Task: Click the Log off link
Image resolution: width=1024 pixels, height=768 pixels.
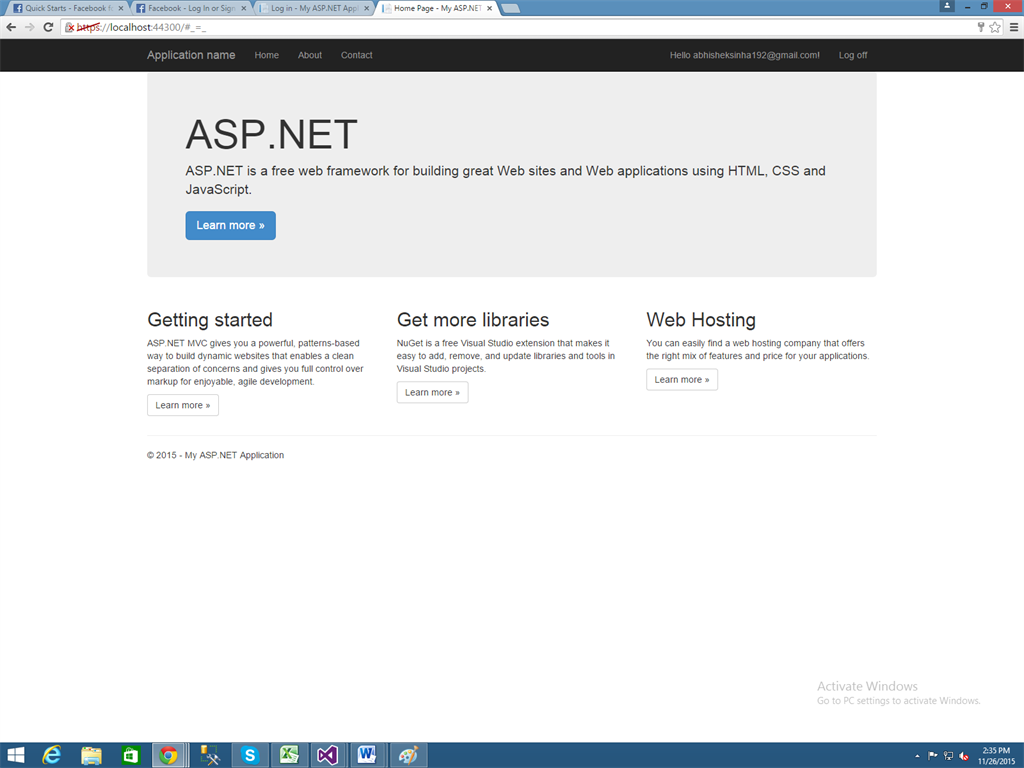Action: (x=853, y=56)
